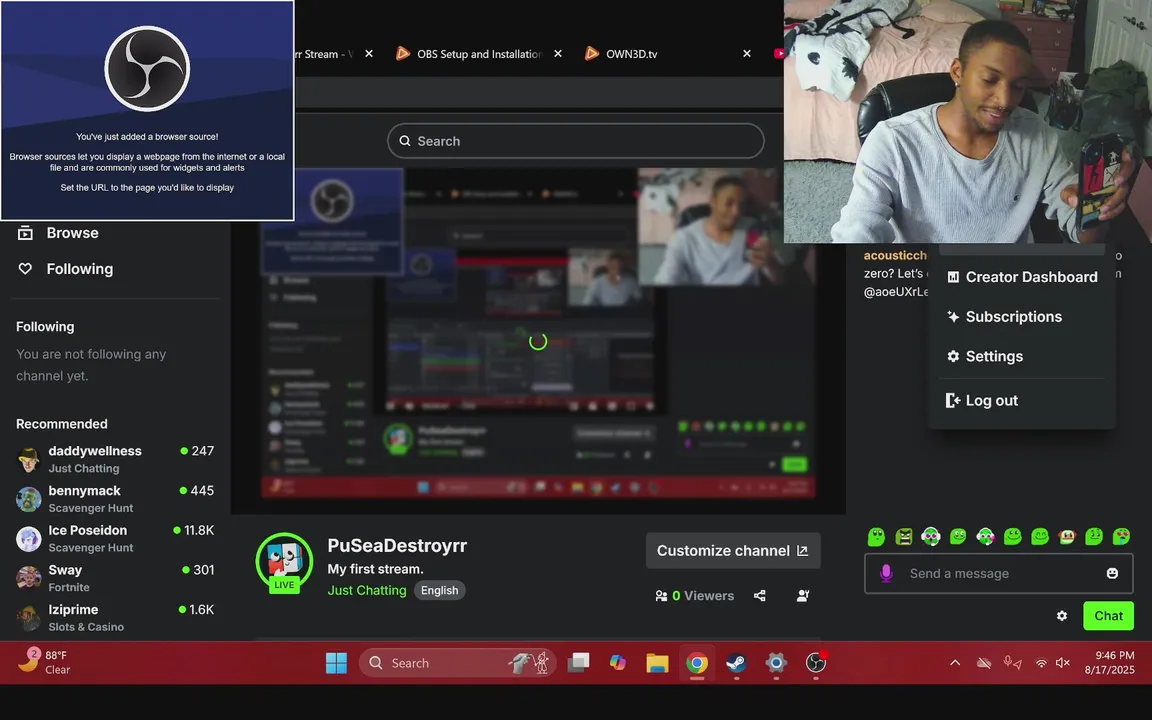The height and width of the screenshot is (720, 1152).
Task: Insert the heart-eyes drooling emote
Action: click(x=1121, y=536)
